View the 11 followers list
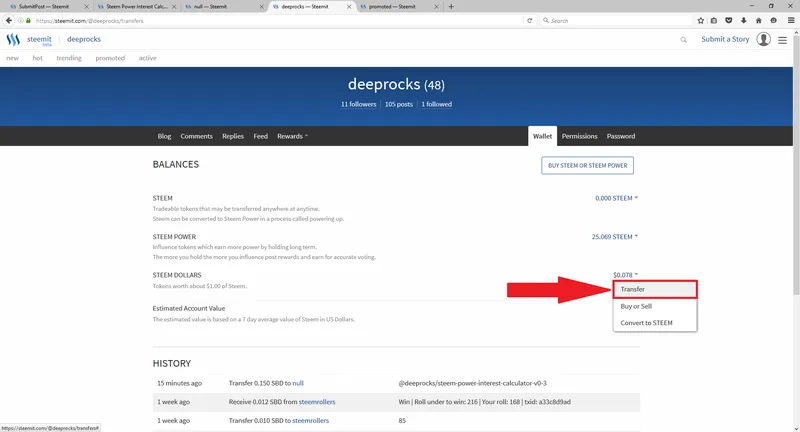 coord(359,104)
